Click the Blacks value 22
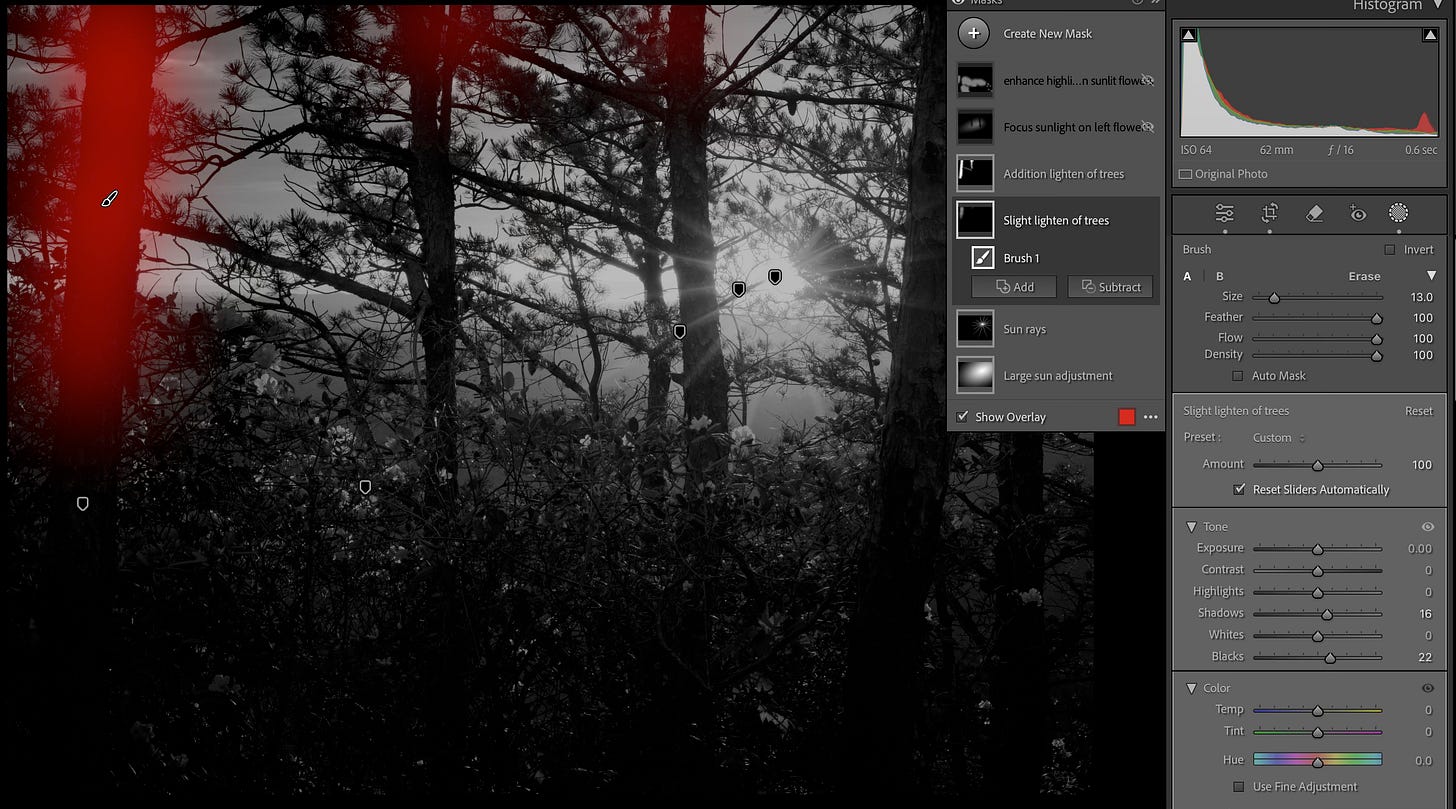Image resolution: width=1456 pixels, height=809 pixels. click(x=1425, y=657)
